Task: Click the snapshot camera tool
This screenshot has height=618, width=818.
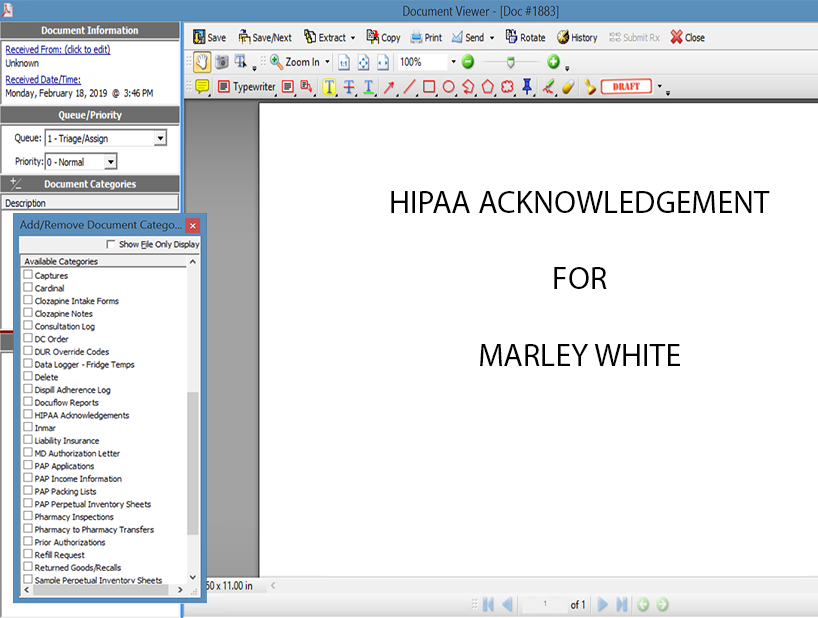Action: click(x=221, y=62)
